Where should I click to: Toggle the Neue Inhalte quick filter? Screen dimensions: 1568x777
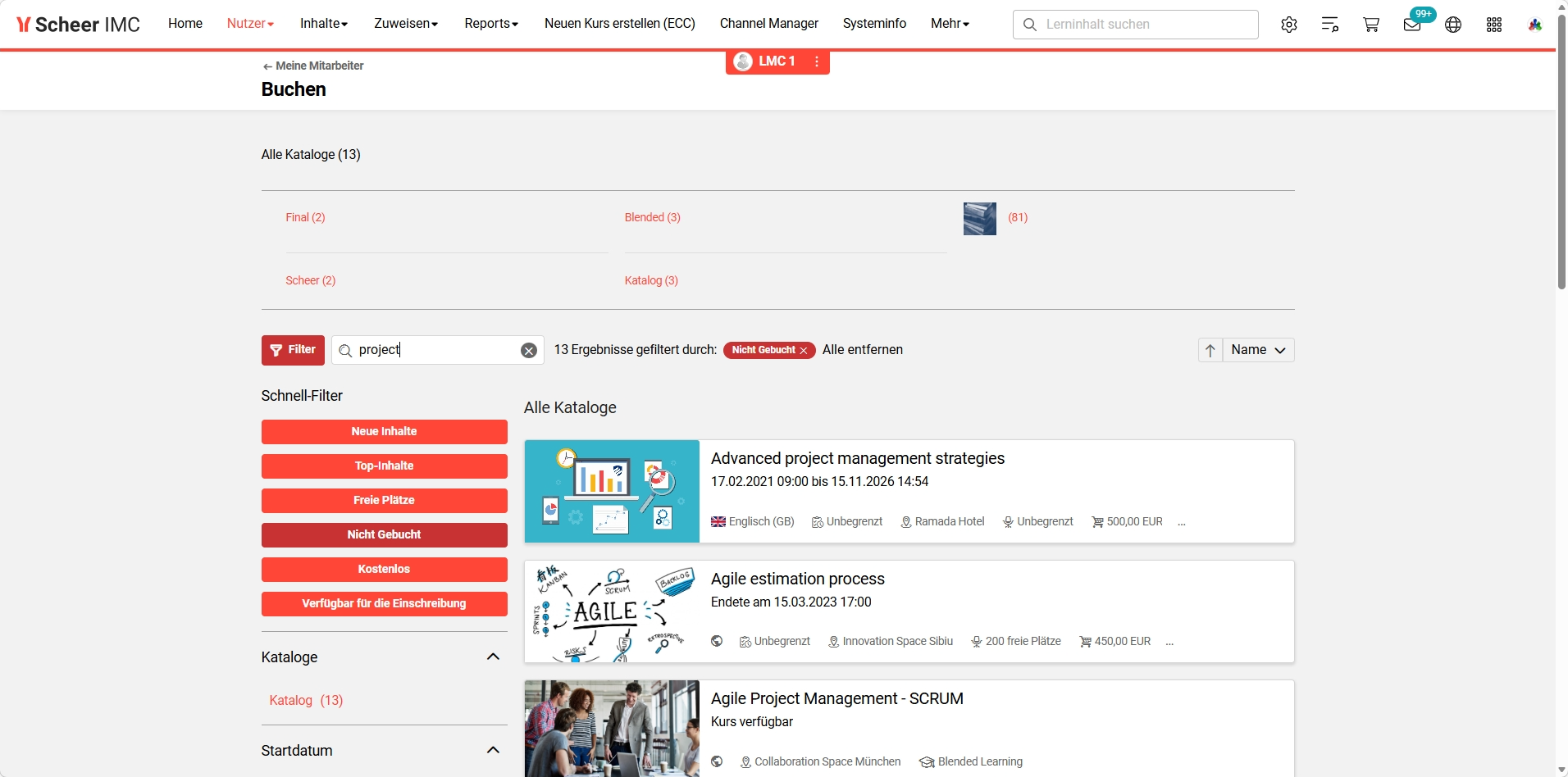[384, 432]
